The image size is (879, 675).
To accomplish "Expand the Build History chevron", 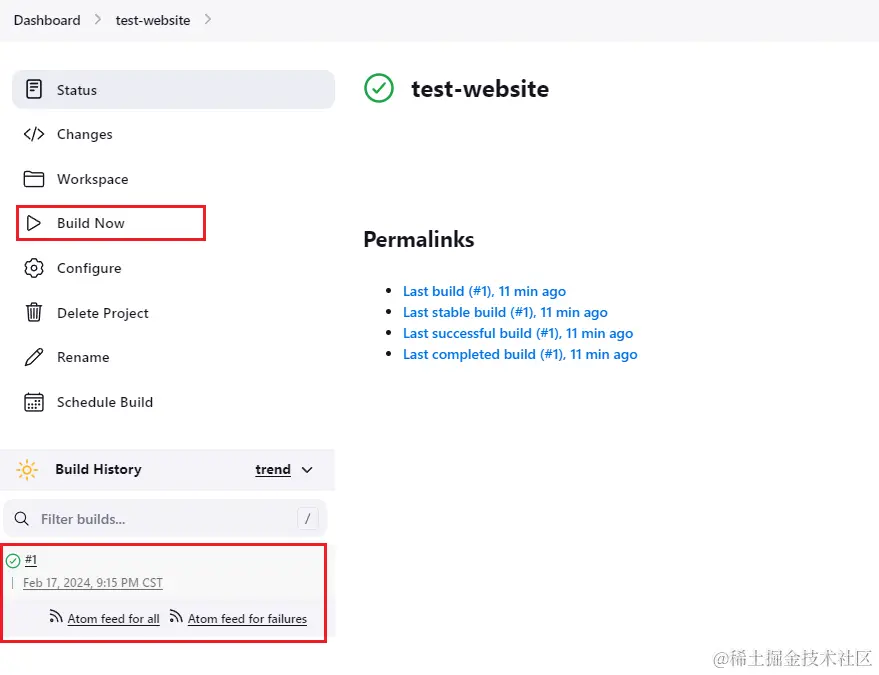I will (307, 470).
